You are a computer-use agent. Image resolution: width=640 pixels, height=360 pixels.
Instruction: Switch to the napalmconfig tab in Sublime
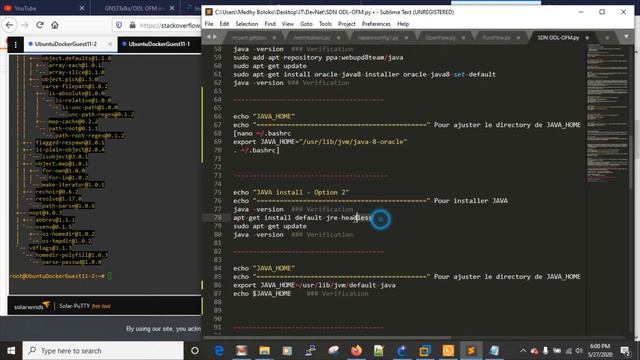point(378,38)
